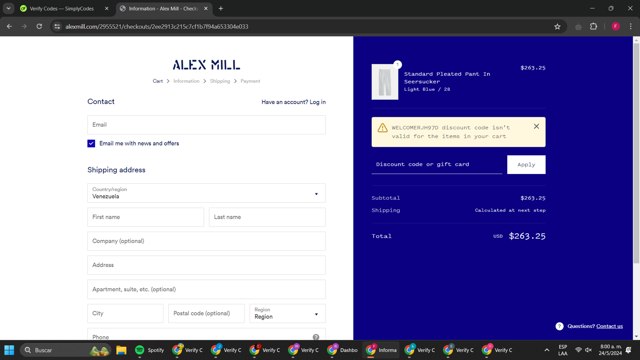
Task: Open the Windows Start menu
Action: [x=9, y=350]
